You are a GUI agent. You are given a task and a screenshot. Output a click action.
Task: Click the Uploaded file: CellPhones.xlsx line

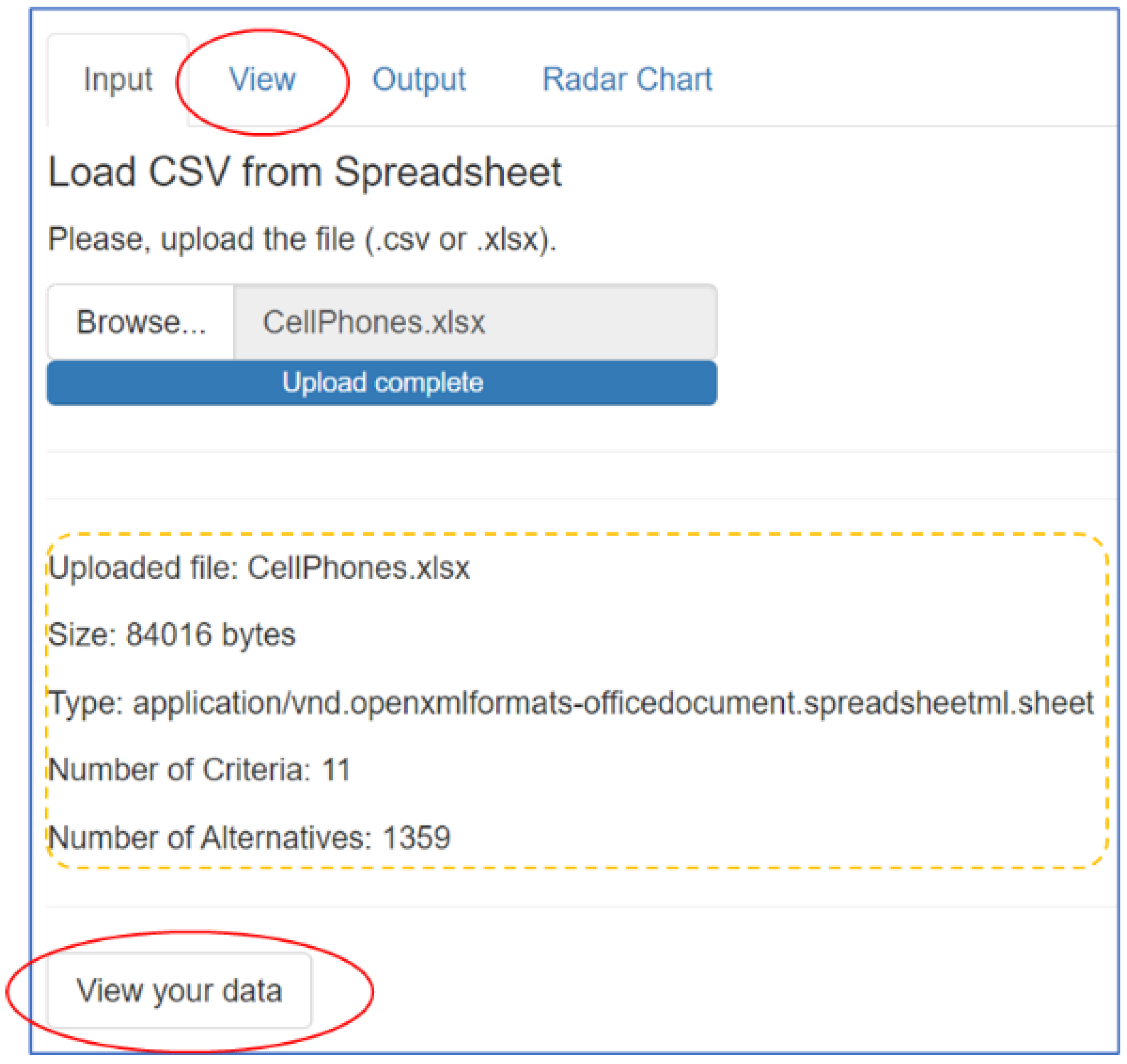259,568
